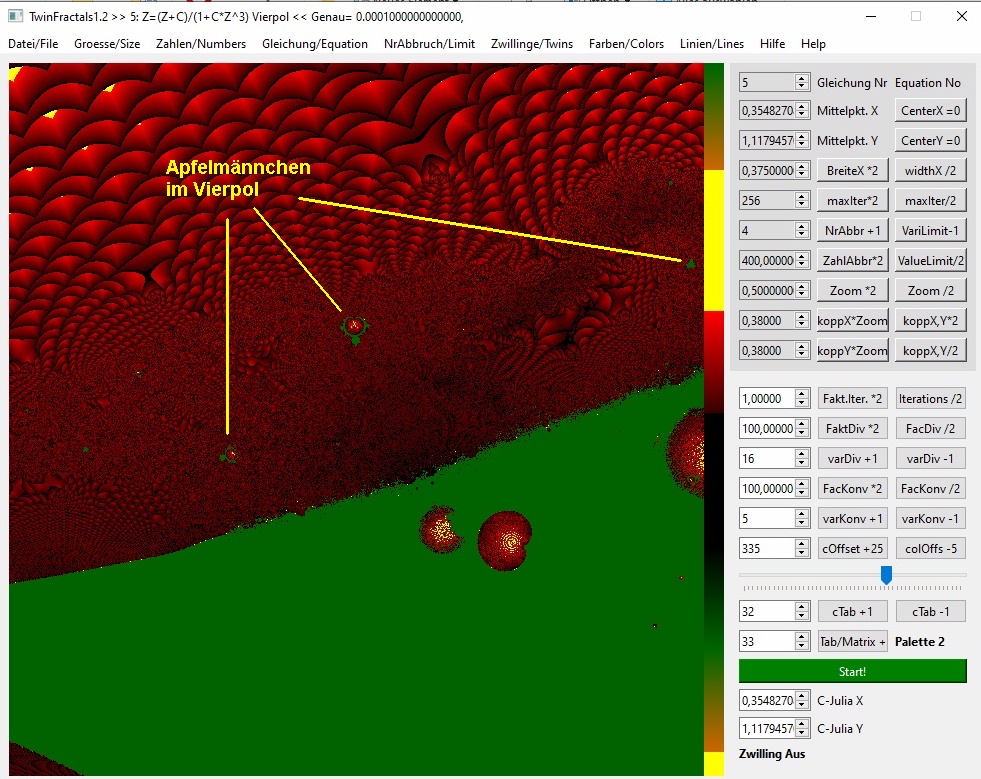Click the ValueLimit/2 button
Viewport: 981px width, 779px height.
click(930, 261)
